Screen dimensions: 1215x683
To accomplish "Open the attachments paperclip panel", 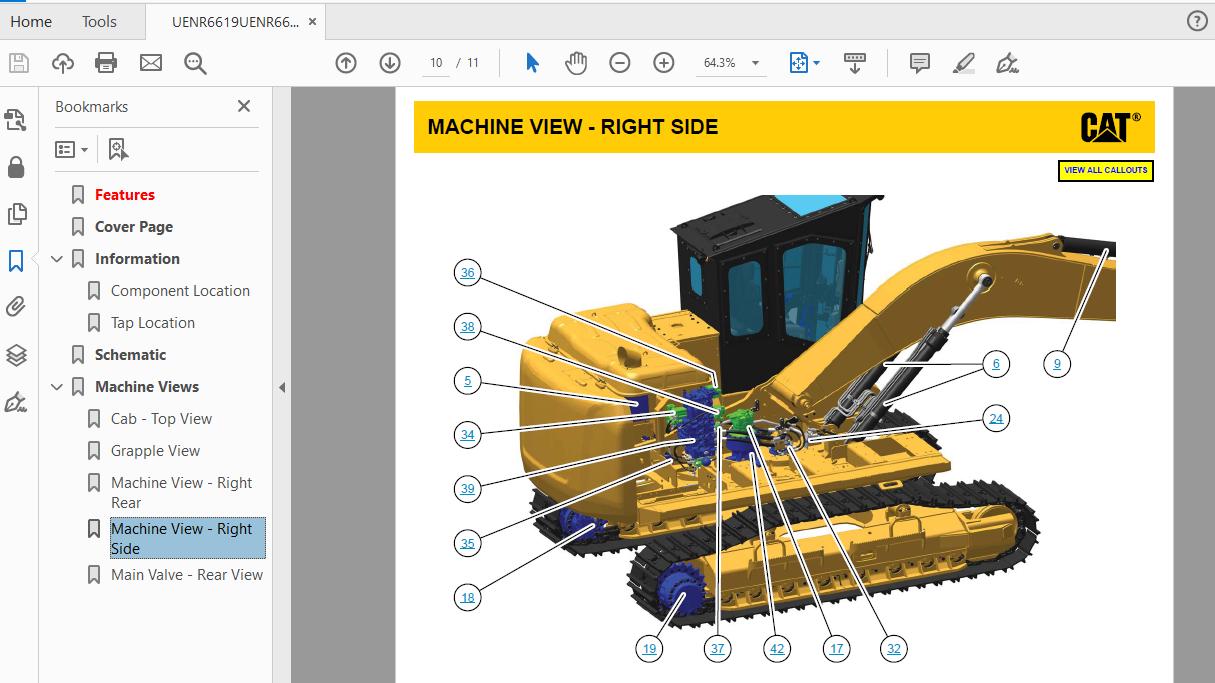I will (16, 307).
